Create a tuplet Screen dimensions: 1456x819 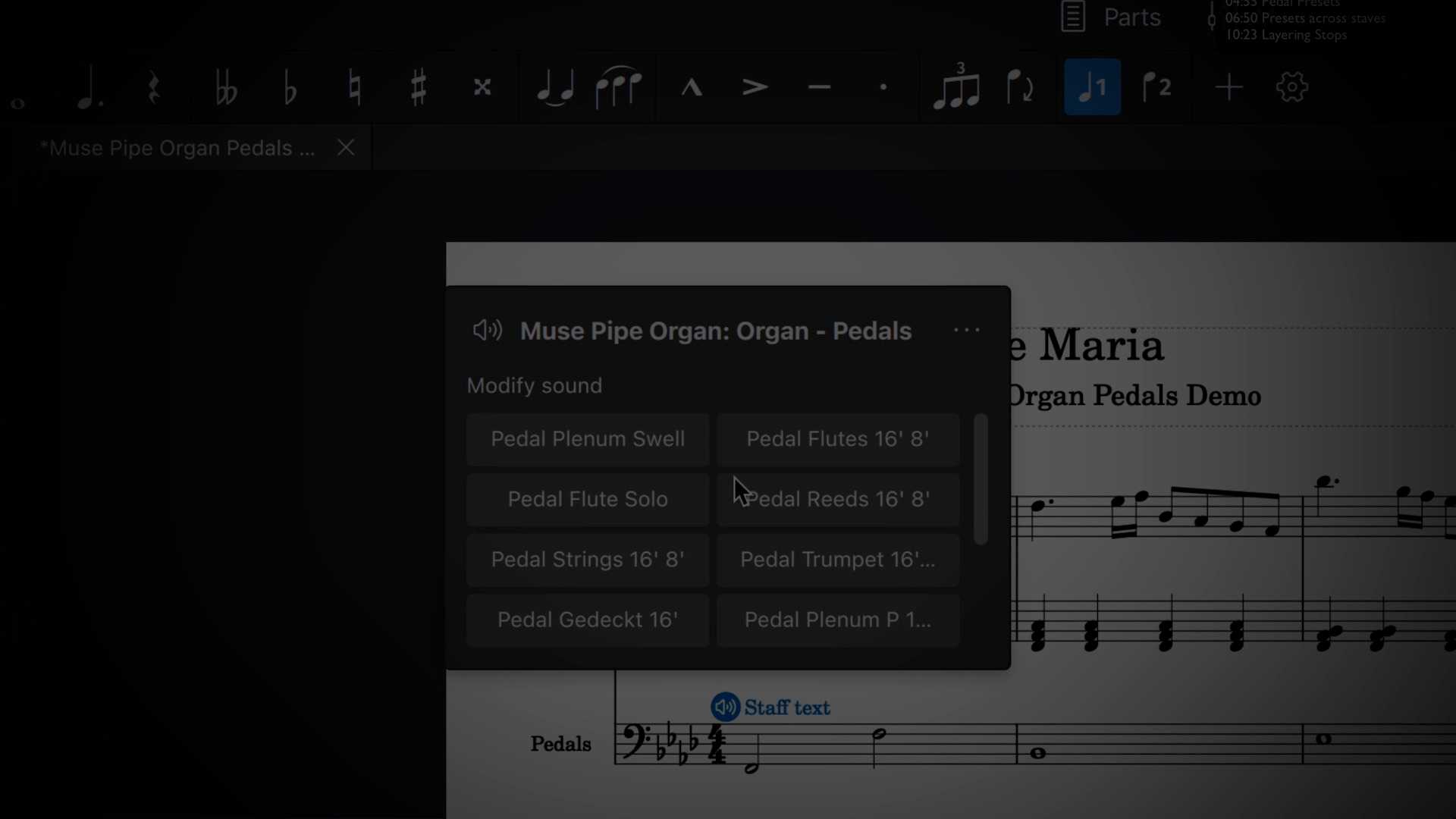(955, 86)
